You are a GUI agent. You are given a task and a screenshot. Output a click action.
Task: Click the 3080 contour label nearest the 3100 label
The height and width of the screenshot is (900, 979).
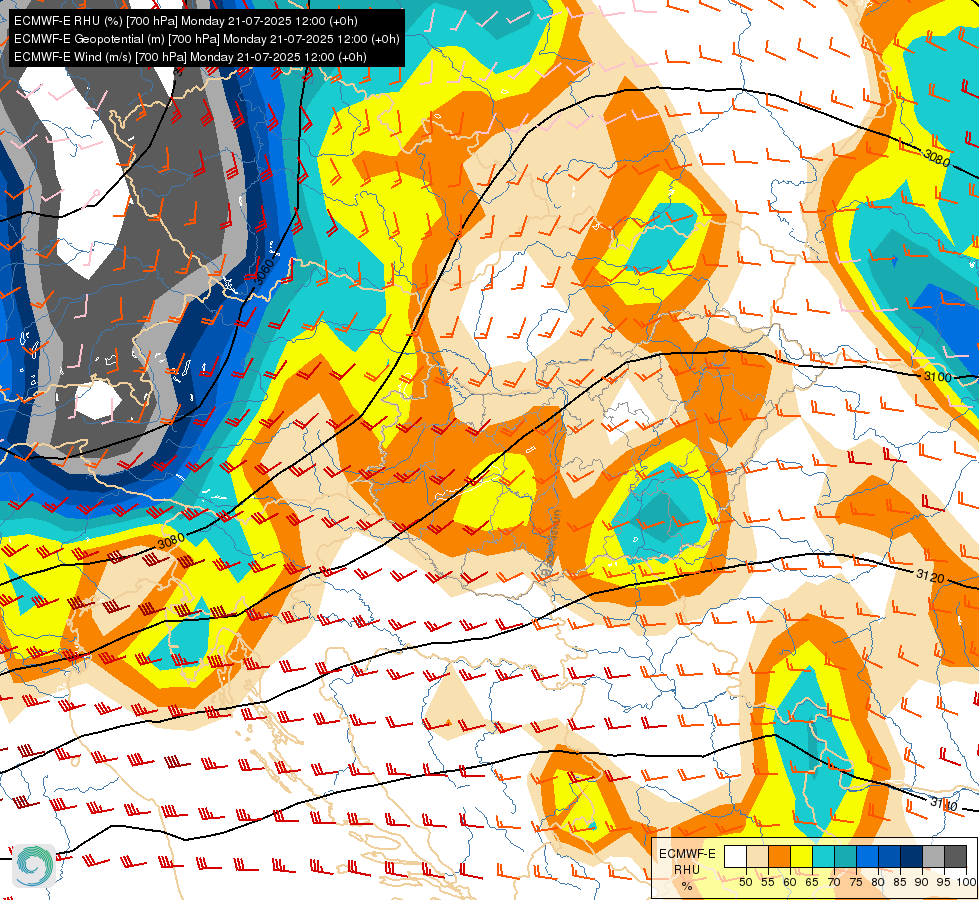pyautogui.click(x=937, y=158)
